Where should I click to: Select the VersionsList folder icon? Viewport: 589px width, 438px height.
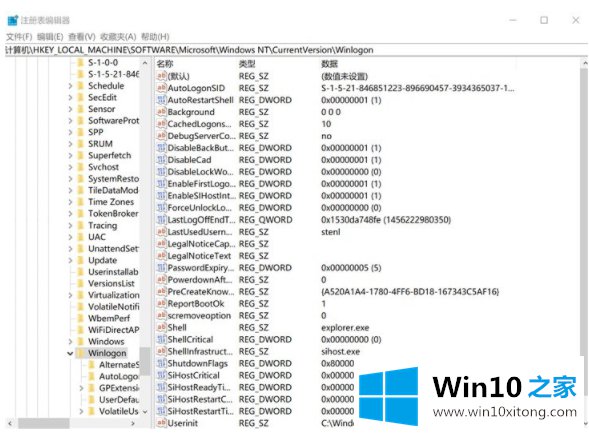pyautogui.click(x=81, y=284)
